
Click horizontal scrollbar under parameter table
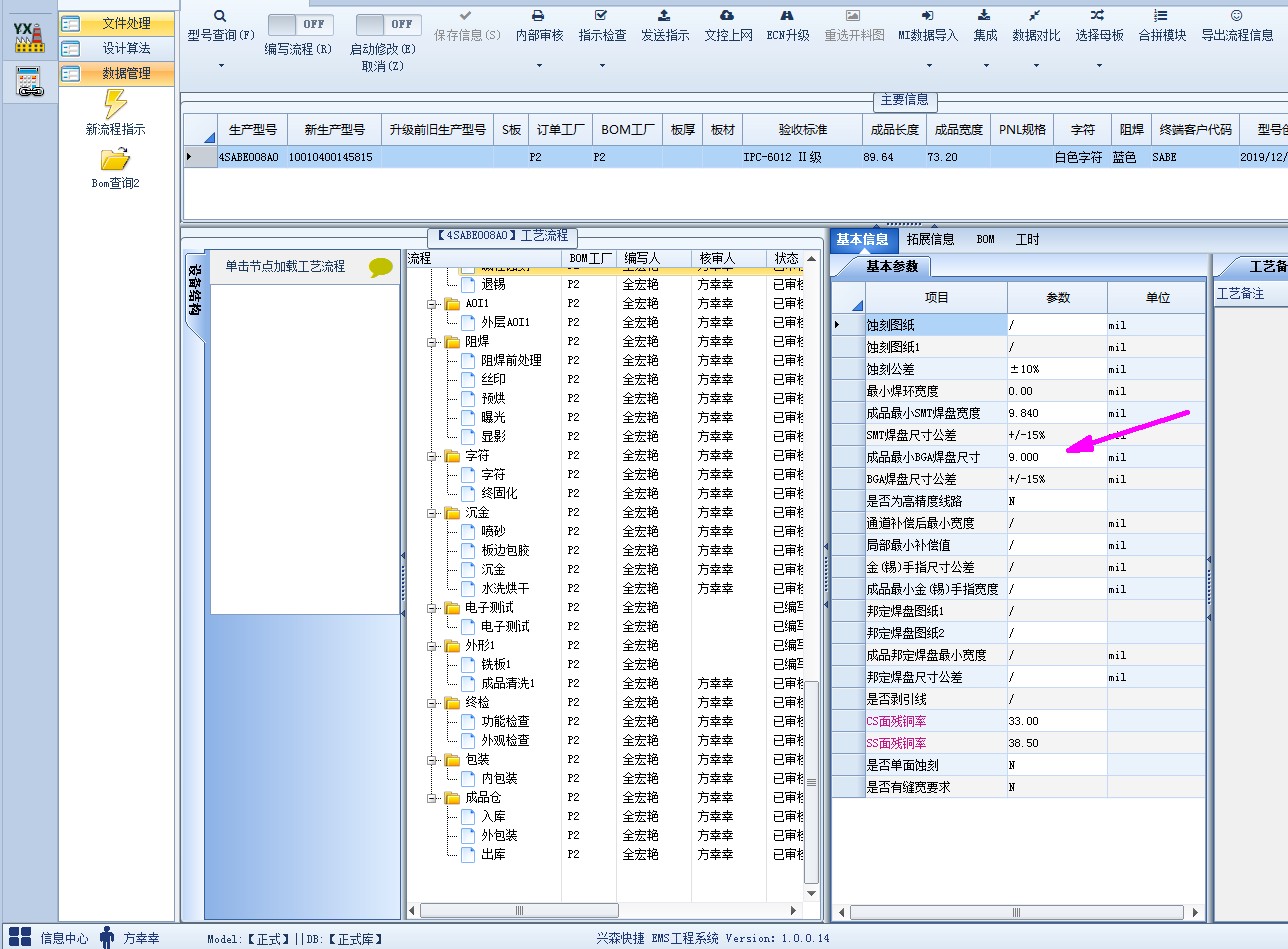point(1018,912)
